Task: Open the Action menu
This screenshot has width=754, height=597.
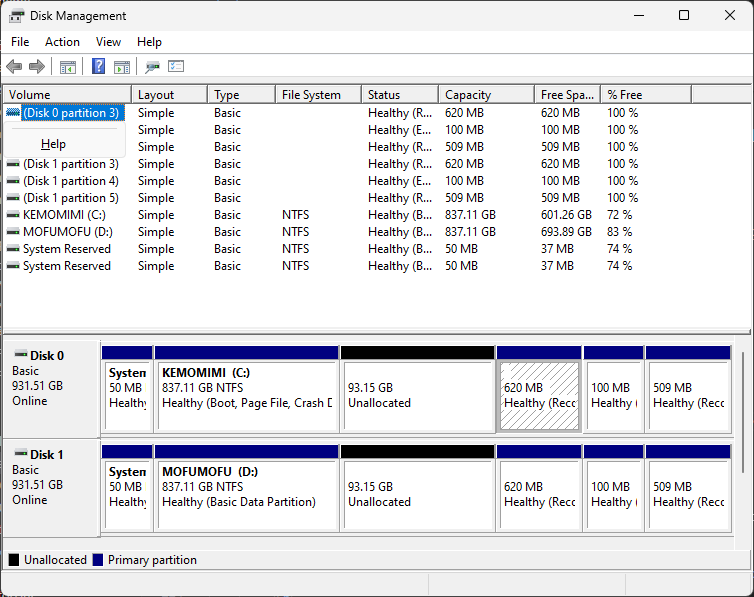Action: coord(62,42)
